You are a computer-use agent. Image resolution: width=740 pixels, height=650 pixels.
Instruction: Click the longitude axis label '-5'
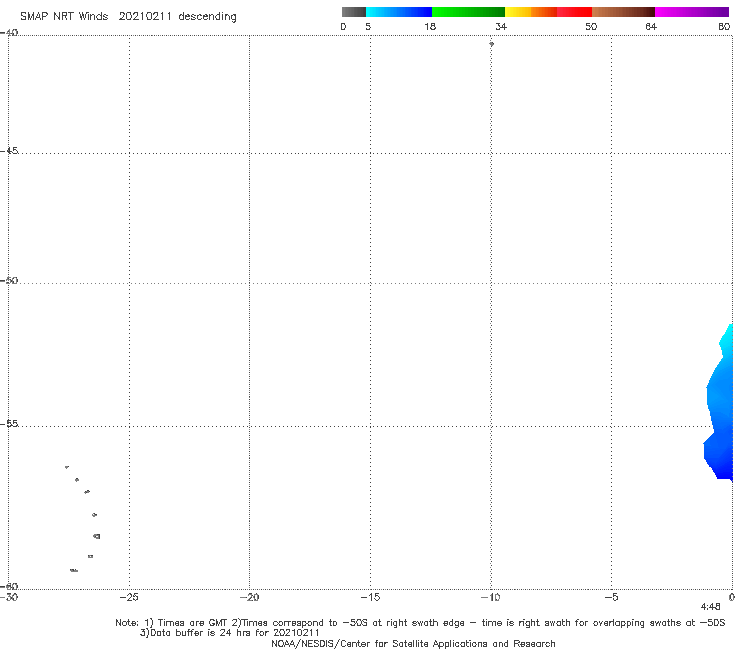pyautogui.click(x=611, y=597)
